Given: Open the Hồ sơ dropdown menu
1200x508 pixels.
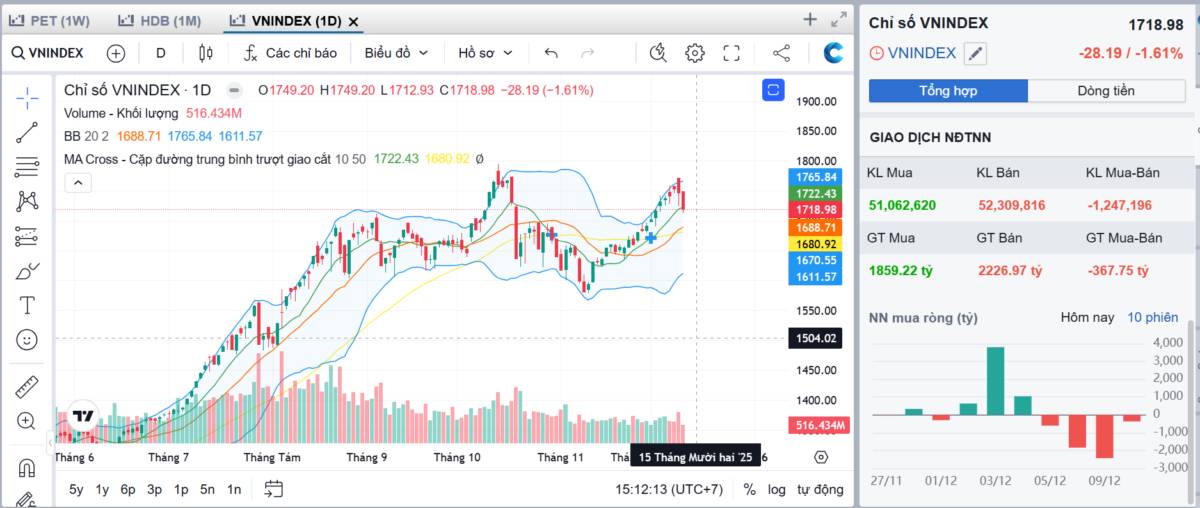Looking at the screenshot, I should pos(485,53).
